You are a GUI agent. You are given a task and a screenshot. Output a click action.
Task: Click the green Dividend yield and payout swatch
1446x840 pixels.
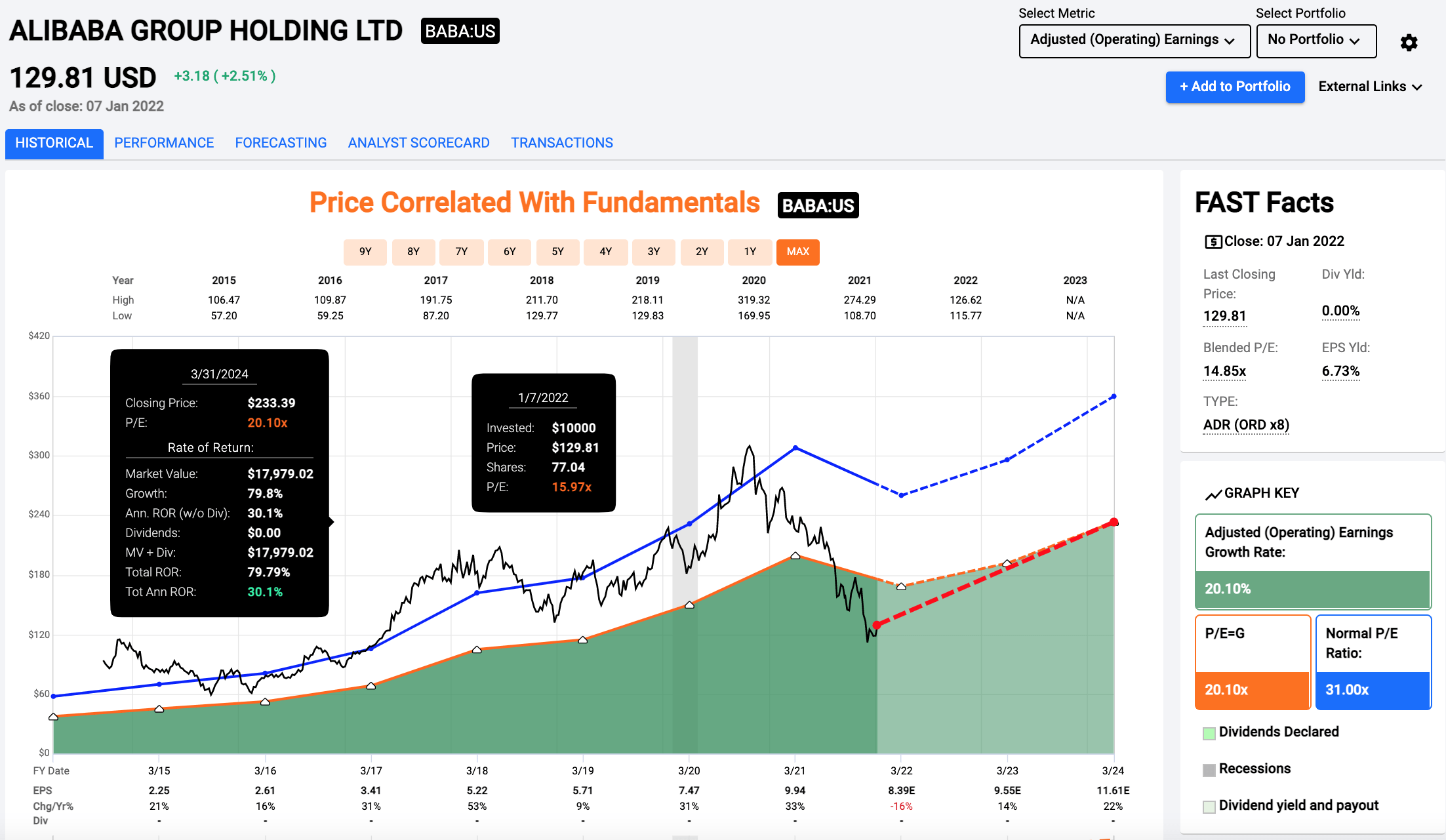click(x=1208, y=805)
